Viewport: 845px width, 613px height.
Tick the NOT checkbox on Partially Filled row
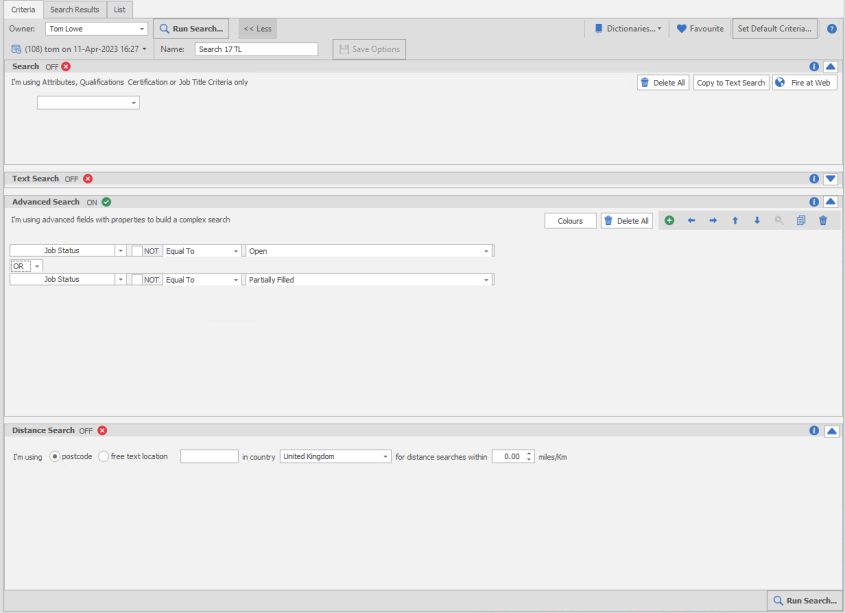(x=137, y=280)
